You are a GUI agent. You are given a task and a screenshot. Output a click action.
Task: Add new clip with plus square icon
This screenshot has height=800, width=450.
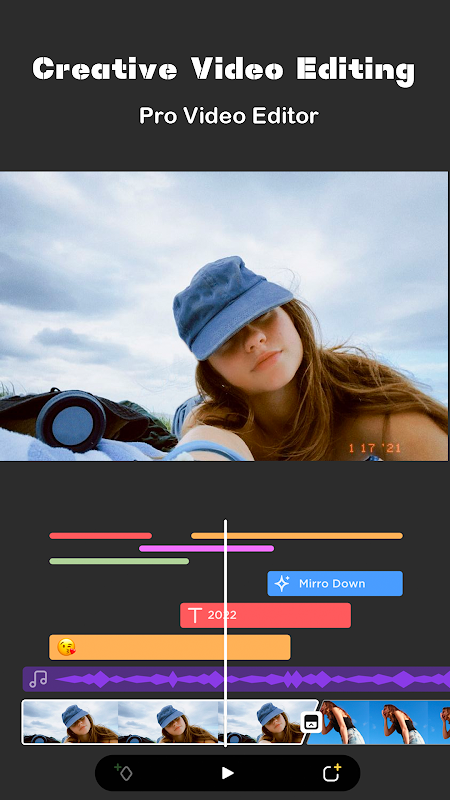coord(333,772)
